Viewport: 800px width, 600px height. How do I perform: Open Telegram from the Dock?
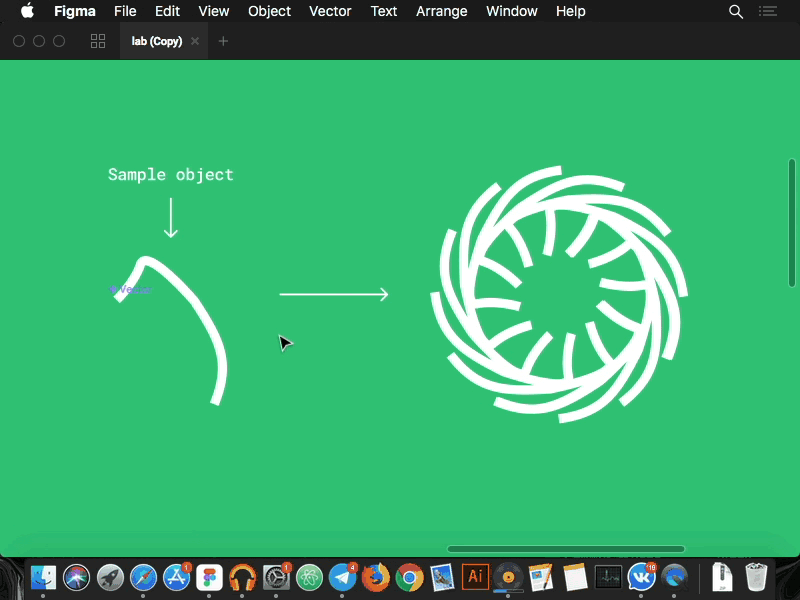tap(342, 577)
